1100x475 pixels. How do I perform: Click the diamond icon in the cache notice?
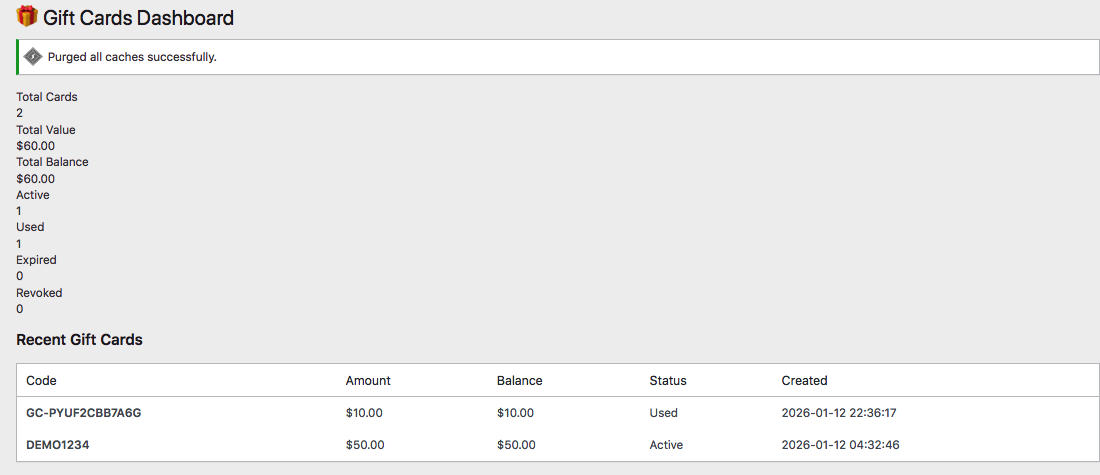pyautogui.click(x=33, y=57)
